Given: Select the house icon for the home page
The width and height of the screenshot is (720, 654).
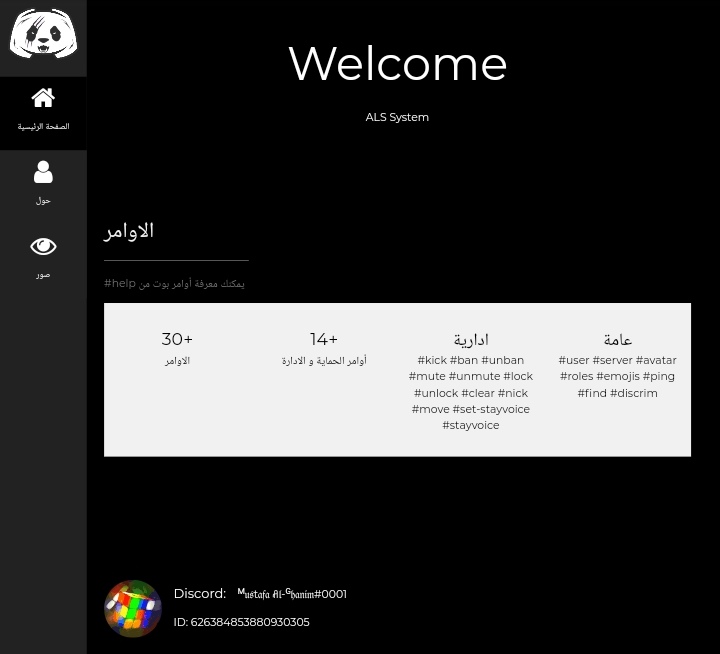Looking at the screenshot, I should [x=43, y=98].
